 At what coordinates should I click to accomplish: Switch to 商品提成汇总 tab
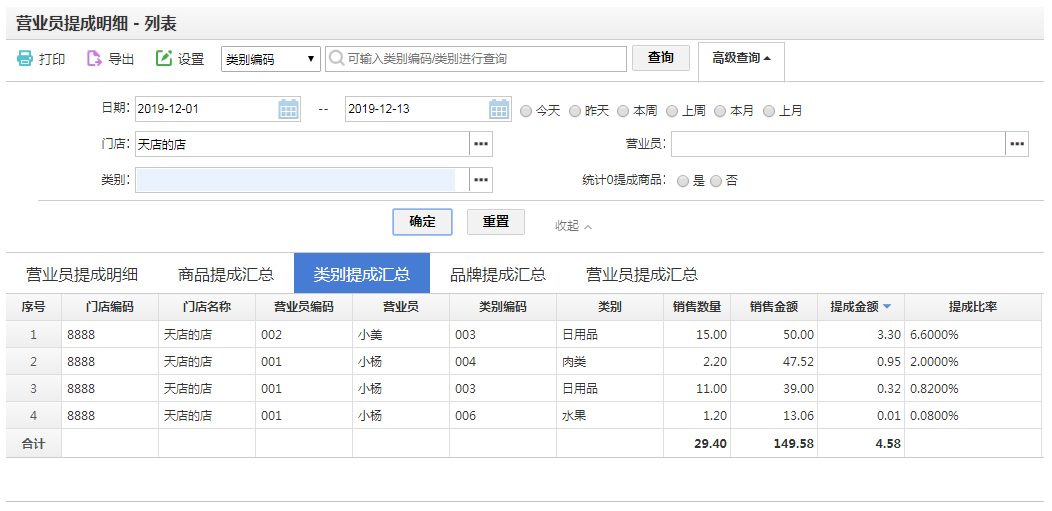[x=226, y=274]
